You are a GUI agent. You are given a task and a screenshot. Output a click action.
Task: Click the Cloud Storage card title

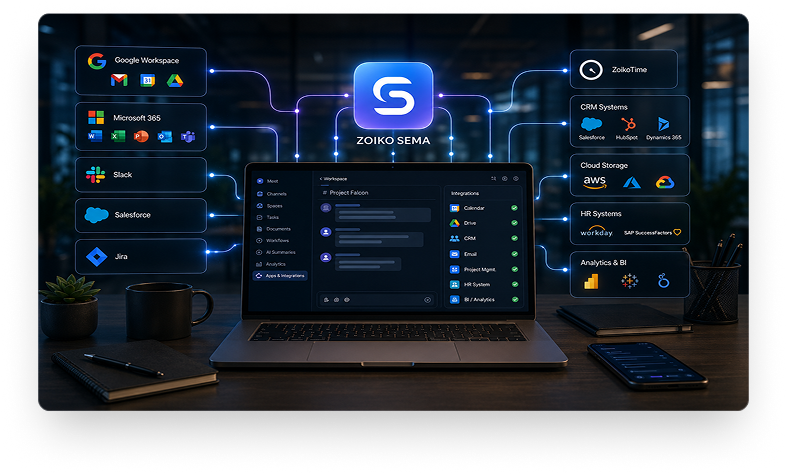tap(604, 165)
